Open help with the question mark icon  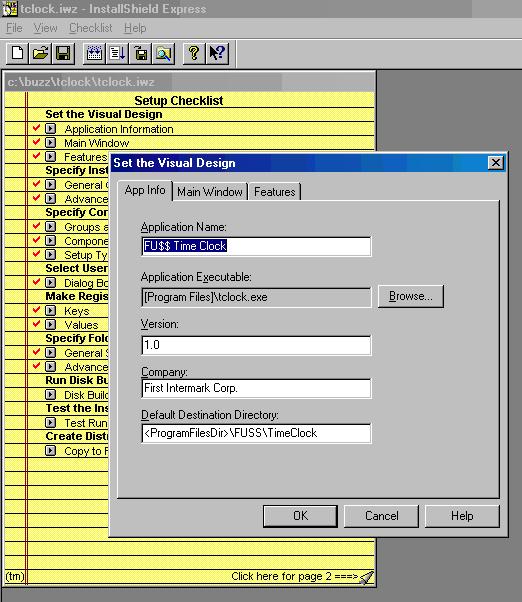[194, 53]
